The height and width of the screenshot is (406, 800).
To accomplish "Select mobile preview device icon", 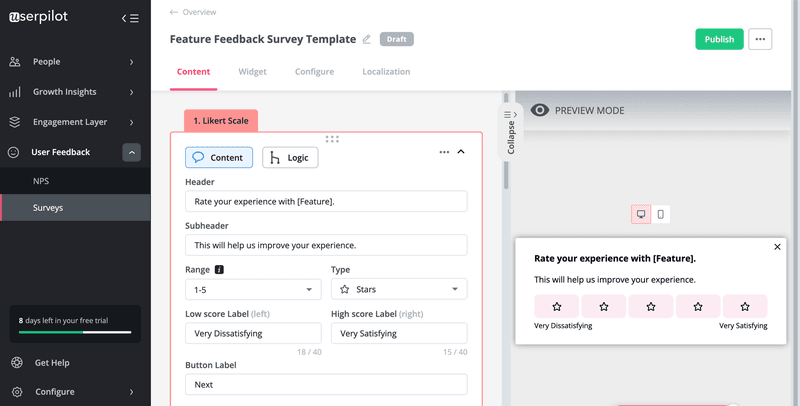I will (x=661, y=214).
